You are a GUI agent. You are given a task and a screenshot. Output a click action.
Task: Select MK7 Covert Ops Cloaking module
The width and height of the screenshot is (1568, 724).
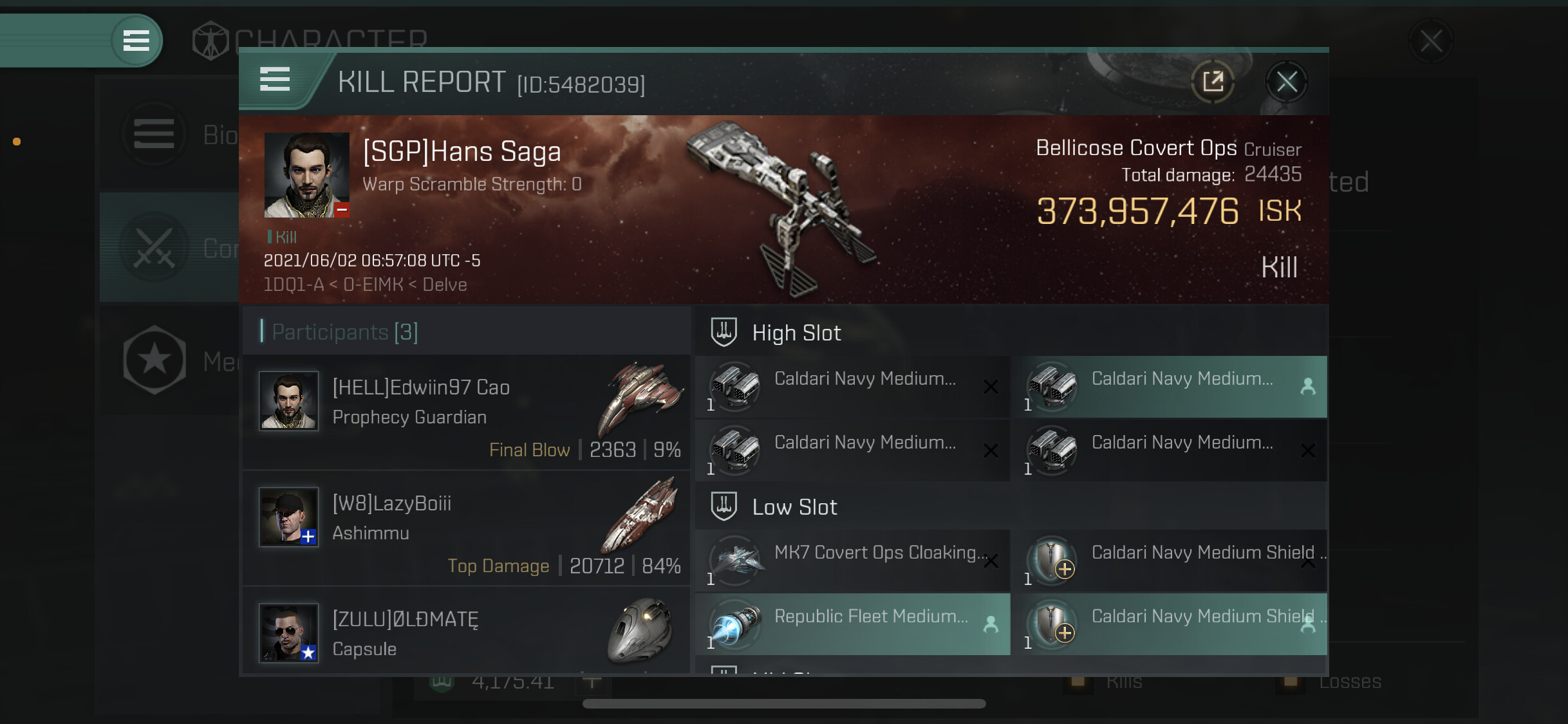tap(852, 561)
